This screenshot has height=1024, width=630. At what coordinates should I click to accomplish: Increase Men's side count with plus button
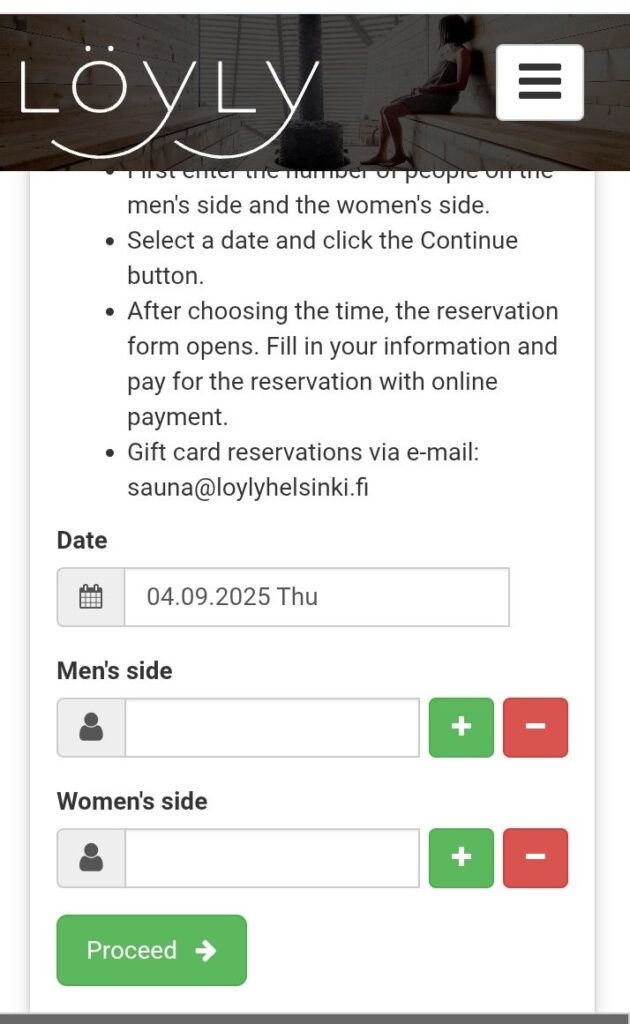click(x=461, y=727)
